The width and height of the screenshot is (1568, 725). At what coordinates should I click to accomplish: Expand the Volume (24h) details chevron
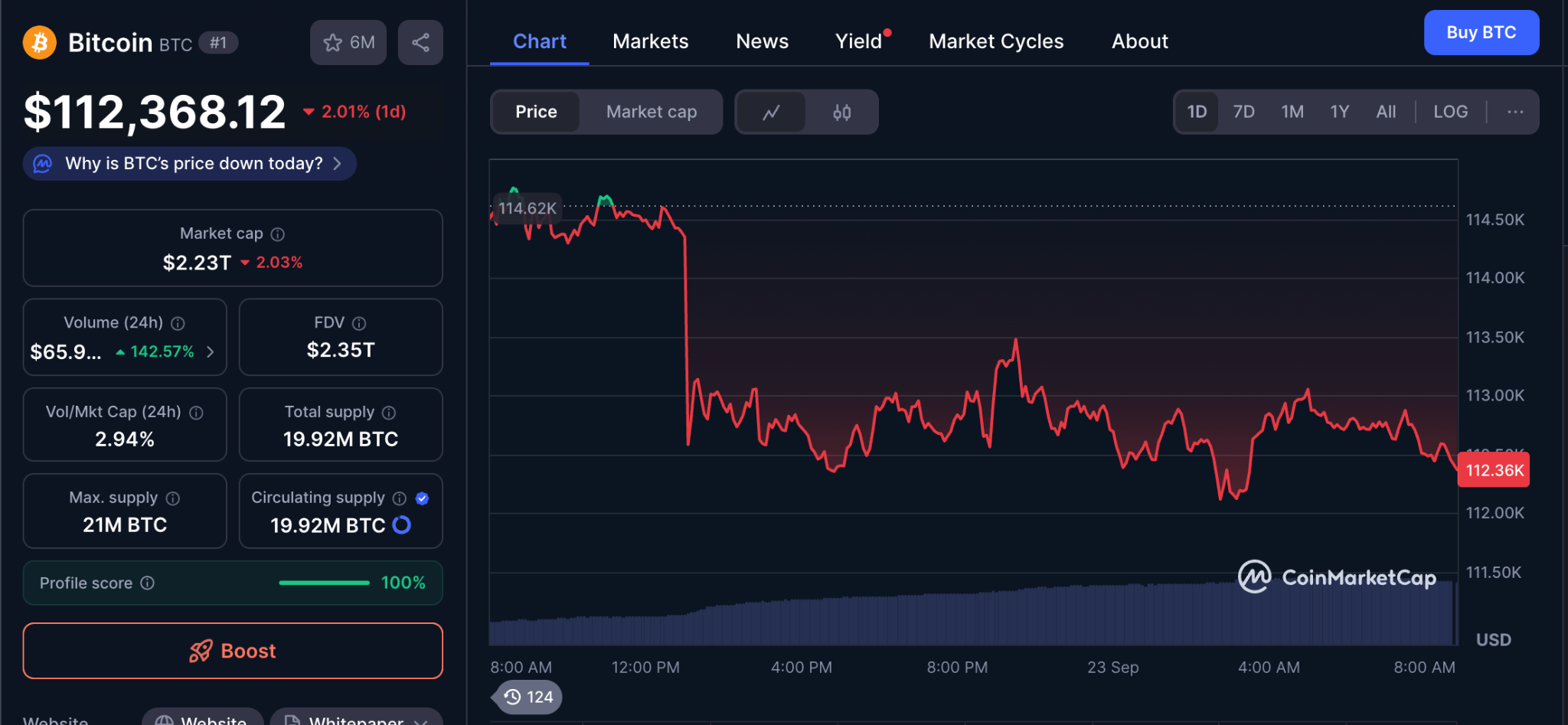(x=211, y=351)
